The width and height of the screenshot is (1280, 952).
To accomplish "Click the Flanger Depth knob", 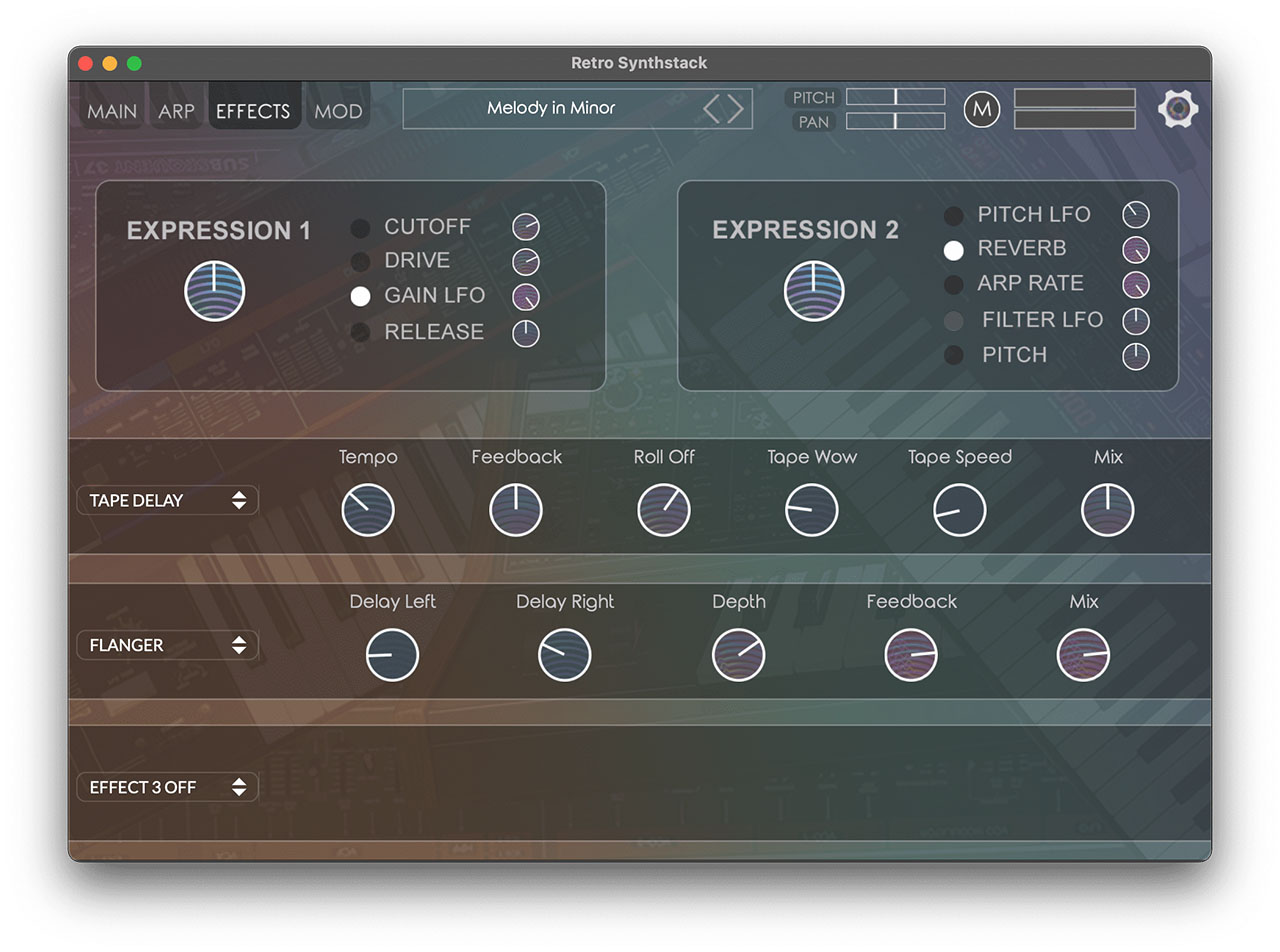I will [x=738, y=655].
